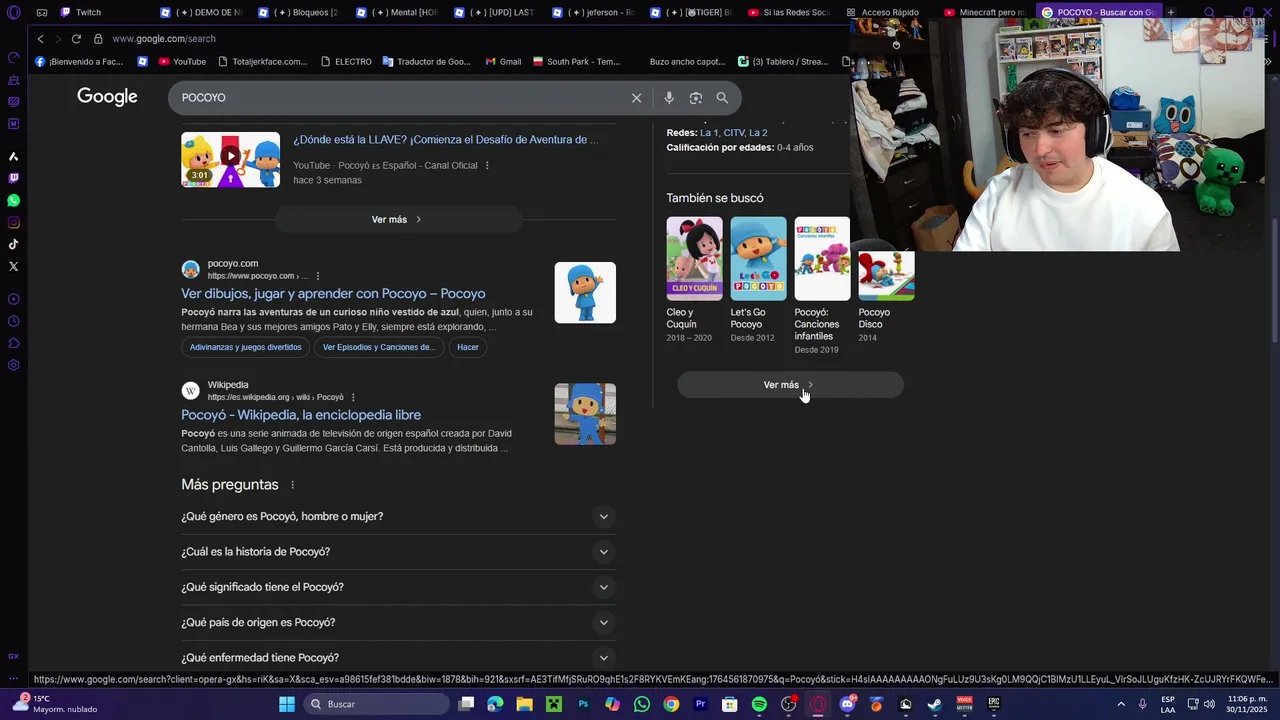This screenshot has height=720, width=1280.
Task: Open the CITV network link
Action: click(x=734, y=133)
